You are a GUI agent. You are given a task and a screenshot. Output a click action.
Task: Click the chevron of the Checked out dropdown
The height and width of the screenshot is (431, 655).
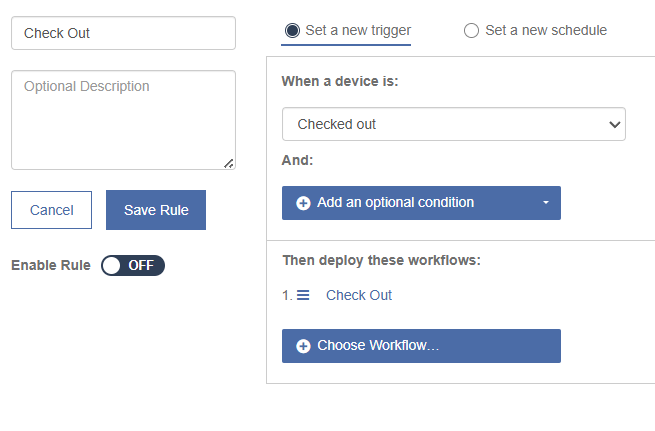coord(614,124)
